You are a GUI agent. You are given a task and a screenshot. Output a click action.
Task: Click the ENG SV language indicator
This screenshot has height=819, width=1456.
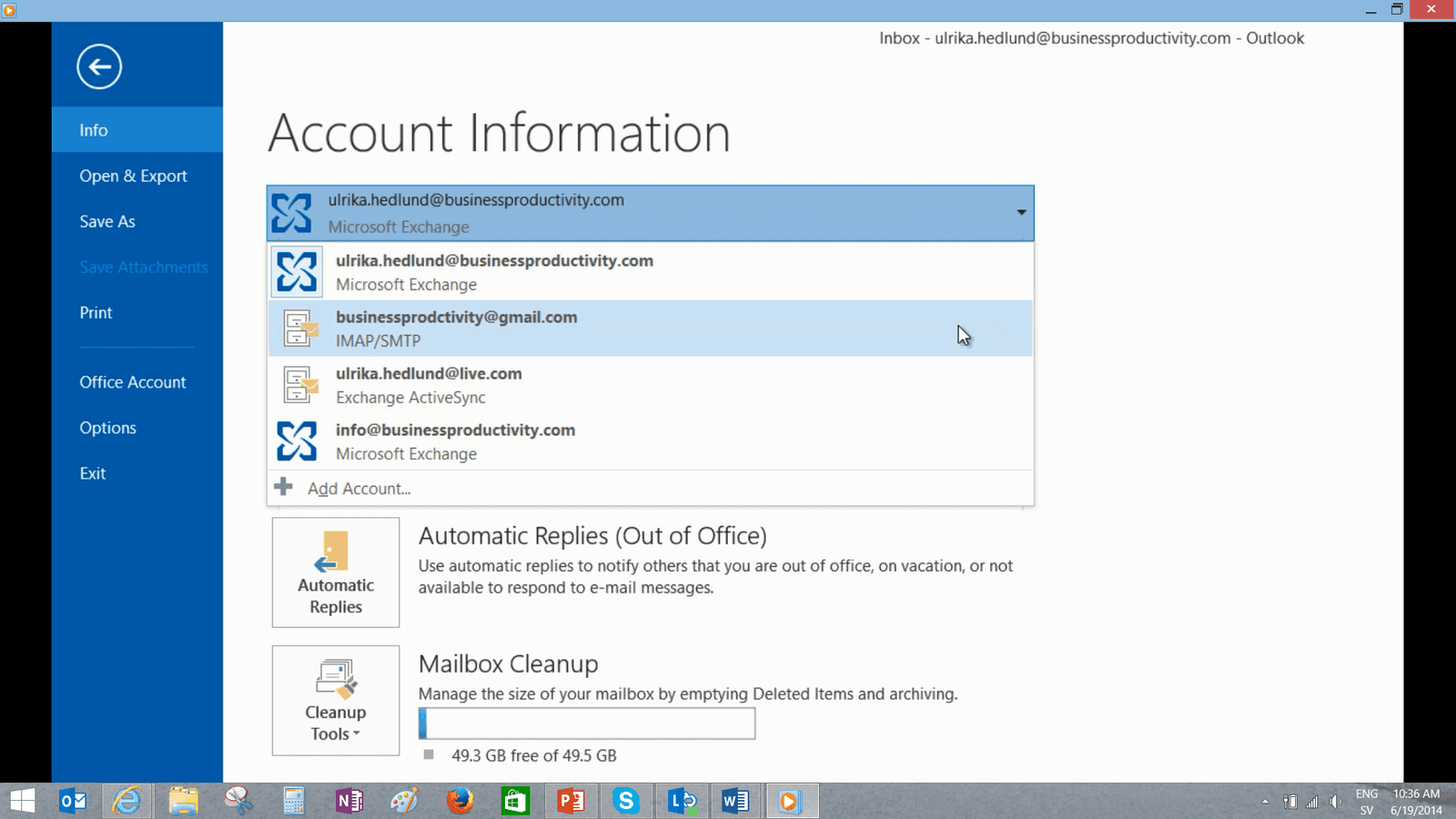(1367, 802)
